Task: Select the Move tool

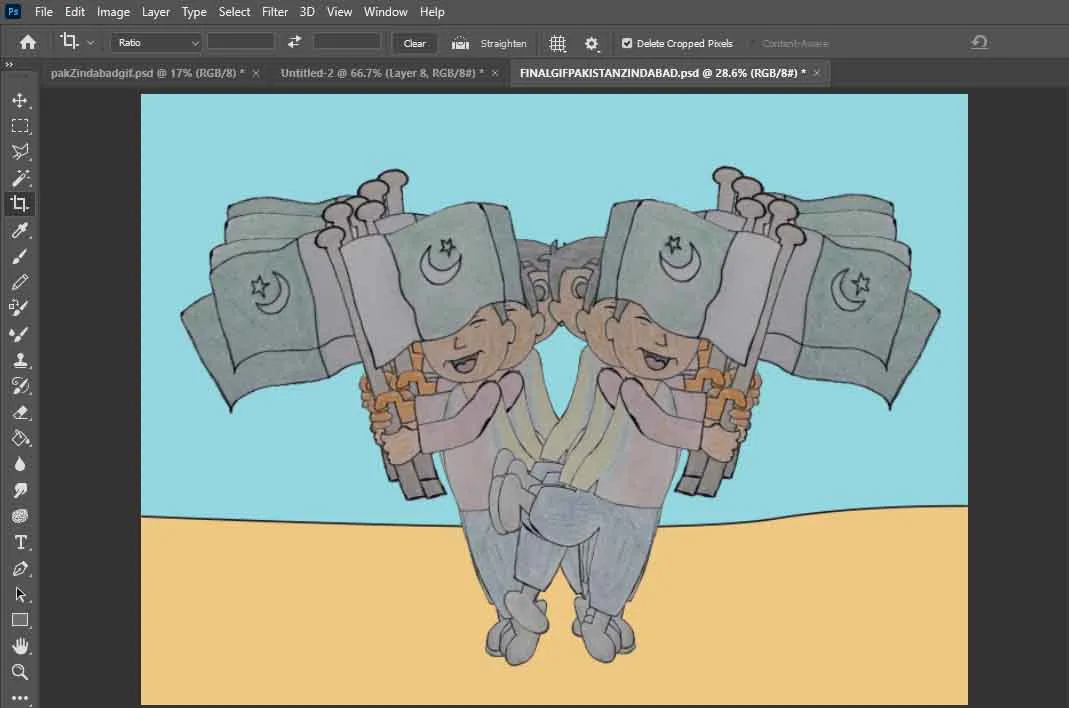Action: pyautogui.click(x=20, y=100)
